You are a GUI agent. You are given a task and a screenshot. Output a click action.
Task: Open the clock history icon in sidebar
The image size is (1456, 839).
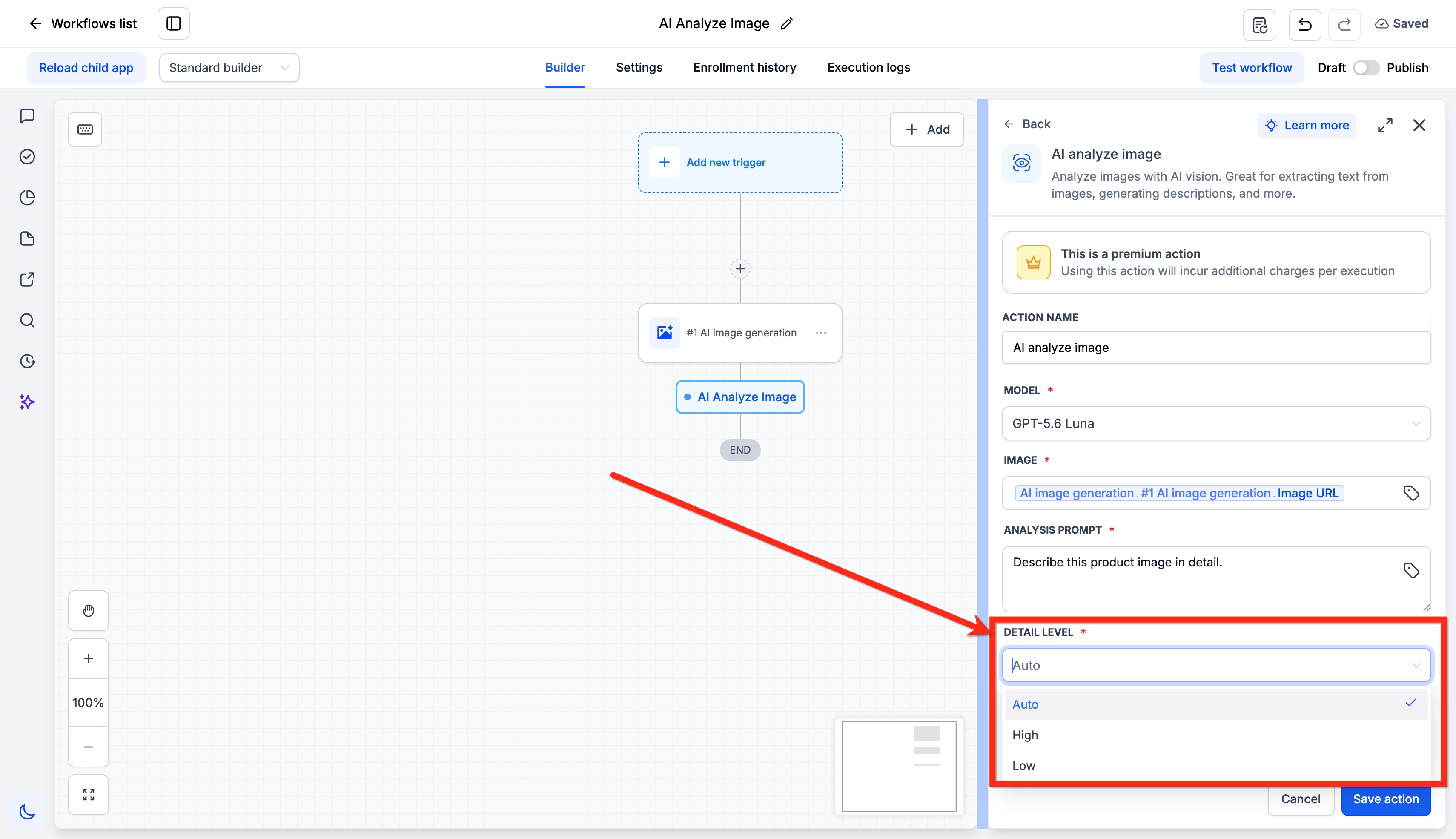click(27, 361)
